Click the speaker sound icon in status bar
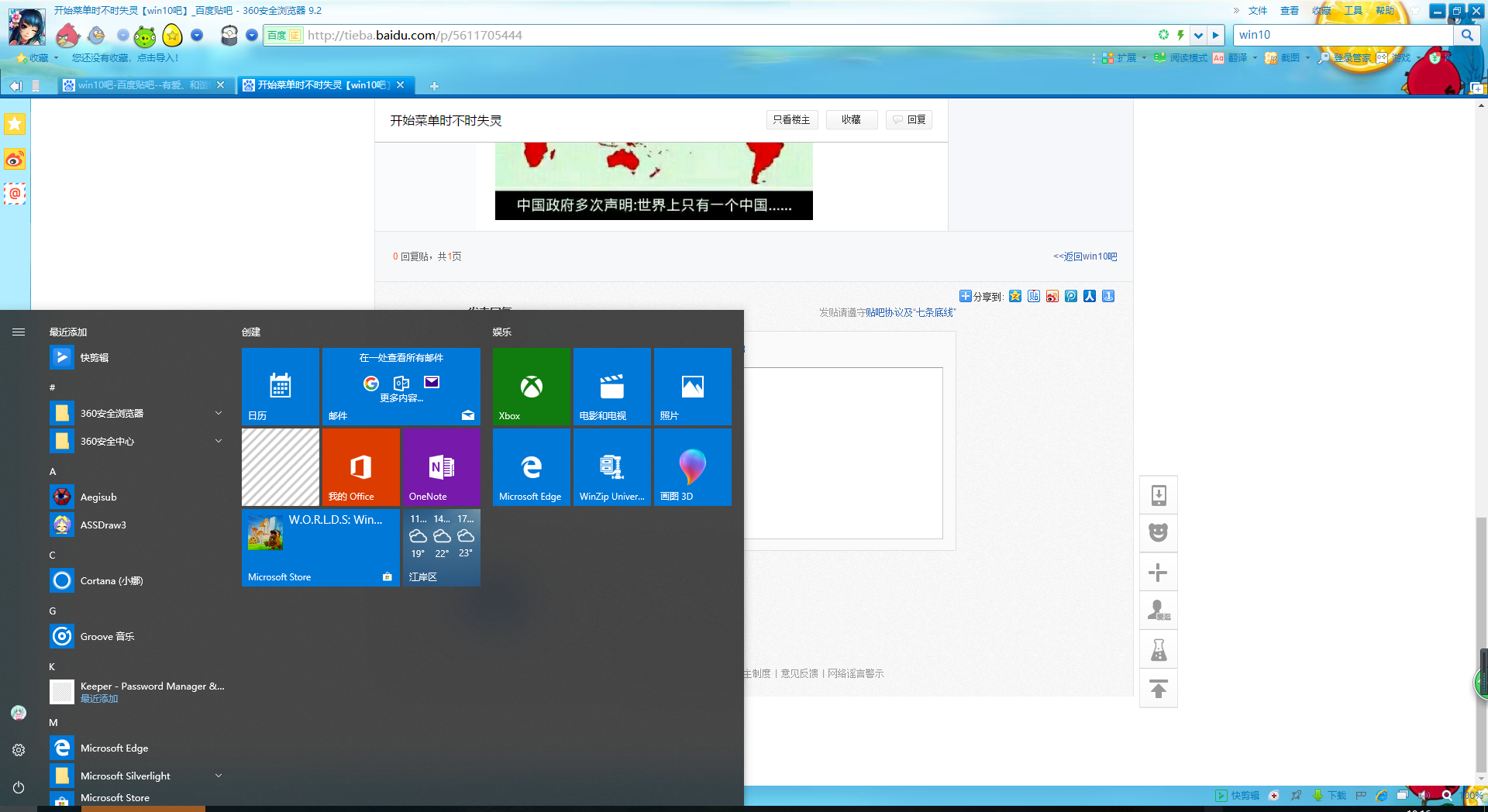Viewport: 1488px width, 812px height. tap(1424, 796)
